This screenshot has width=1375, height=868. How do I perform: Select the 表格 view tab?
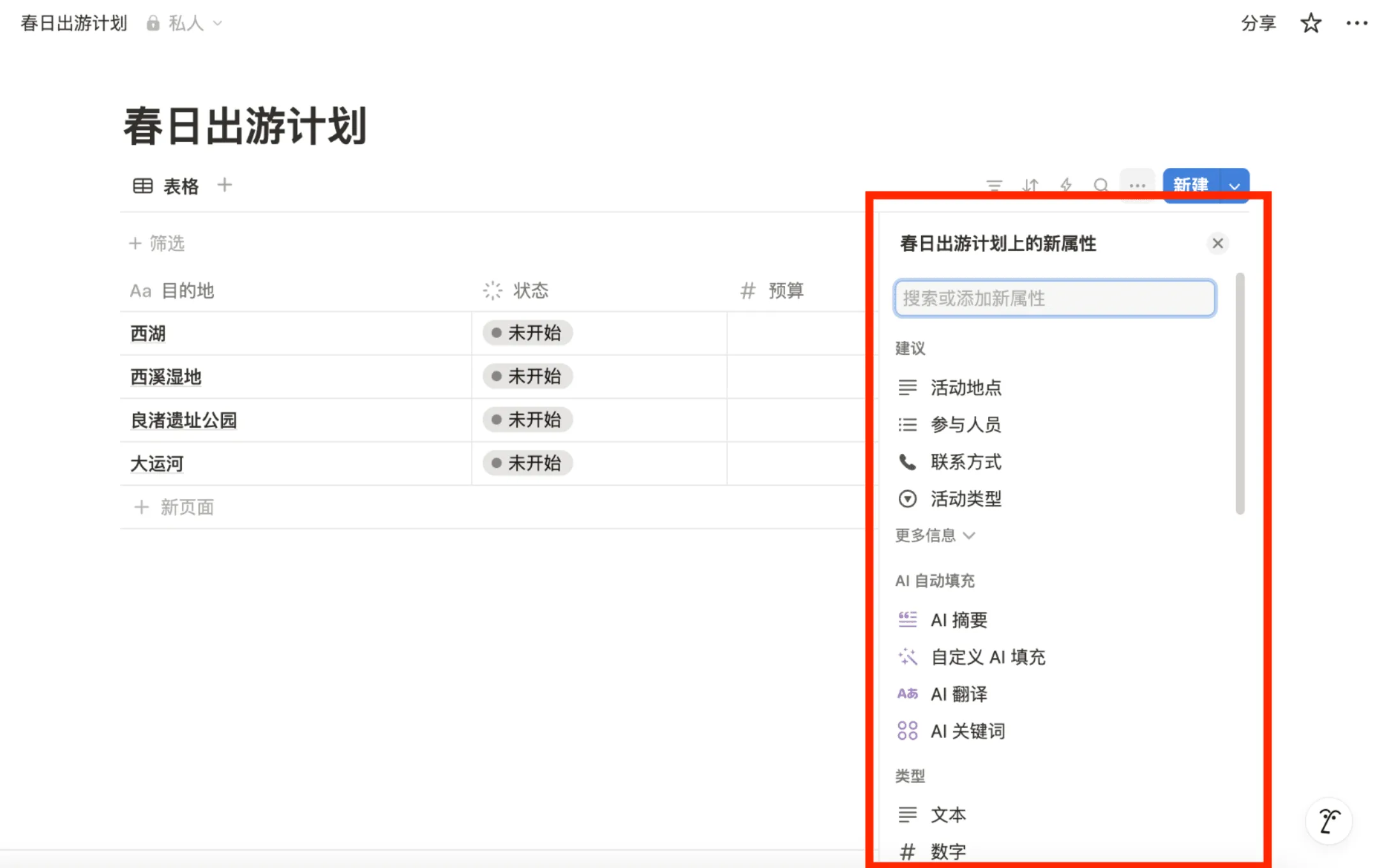[166, 186]
